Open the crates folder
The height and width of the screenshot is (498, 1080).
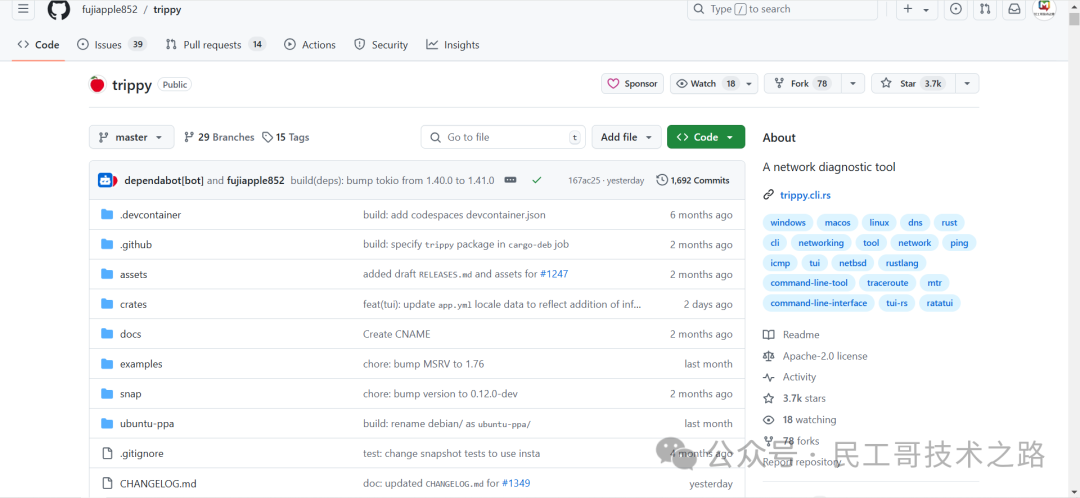coord(133,304)
